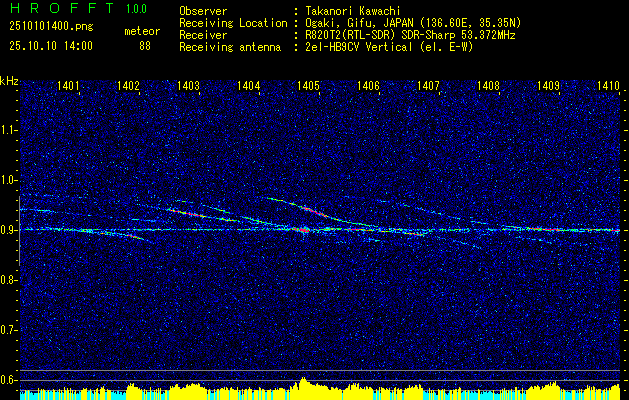Screen dimensions: 629x400
Task: Click the 1408 time marker
Action: pyautogui.click(x=489, y=85)
